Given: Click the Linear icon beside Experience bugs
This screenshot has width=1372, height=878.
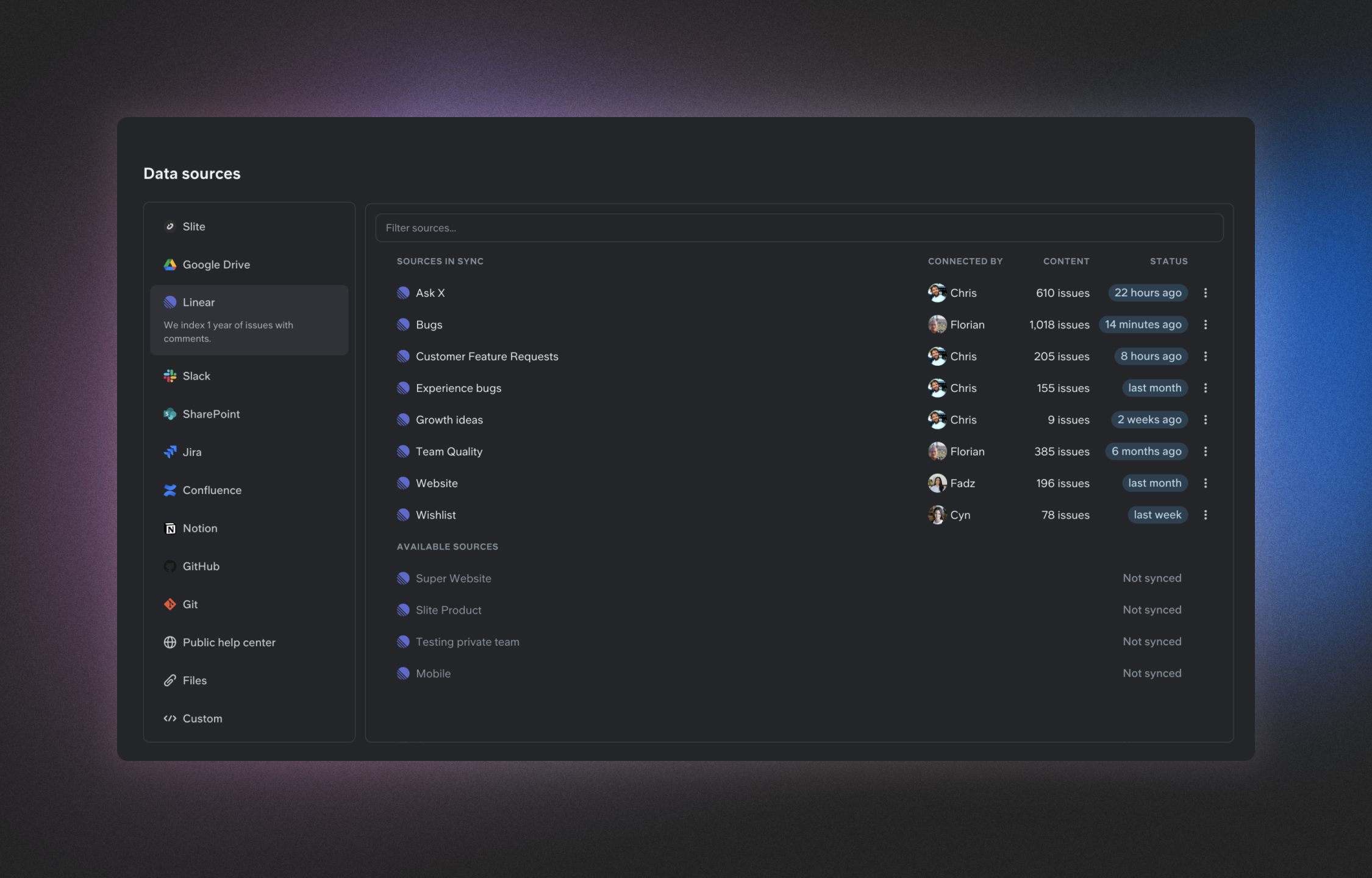Looking at the screenshot, I should coord(403,388).
